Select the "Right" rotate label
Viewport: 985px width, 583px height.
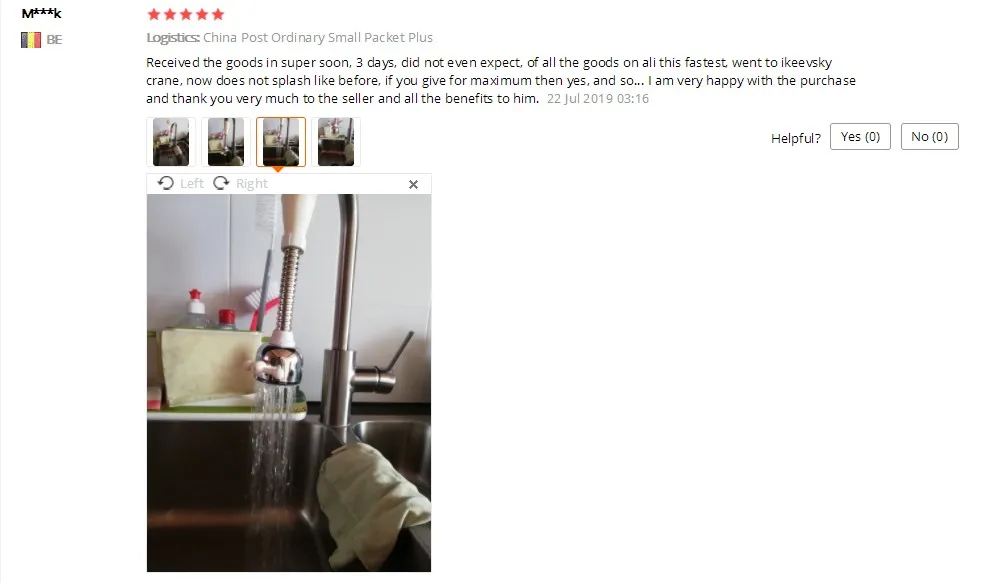coord(252,183)
